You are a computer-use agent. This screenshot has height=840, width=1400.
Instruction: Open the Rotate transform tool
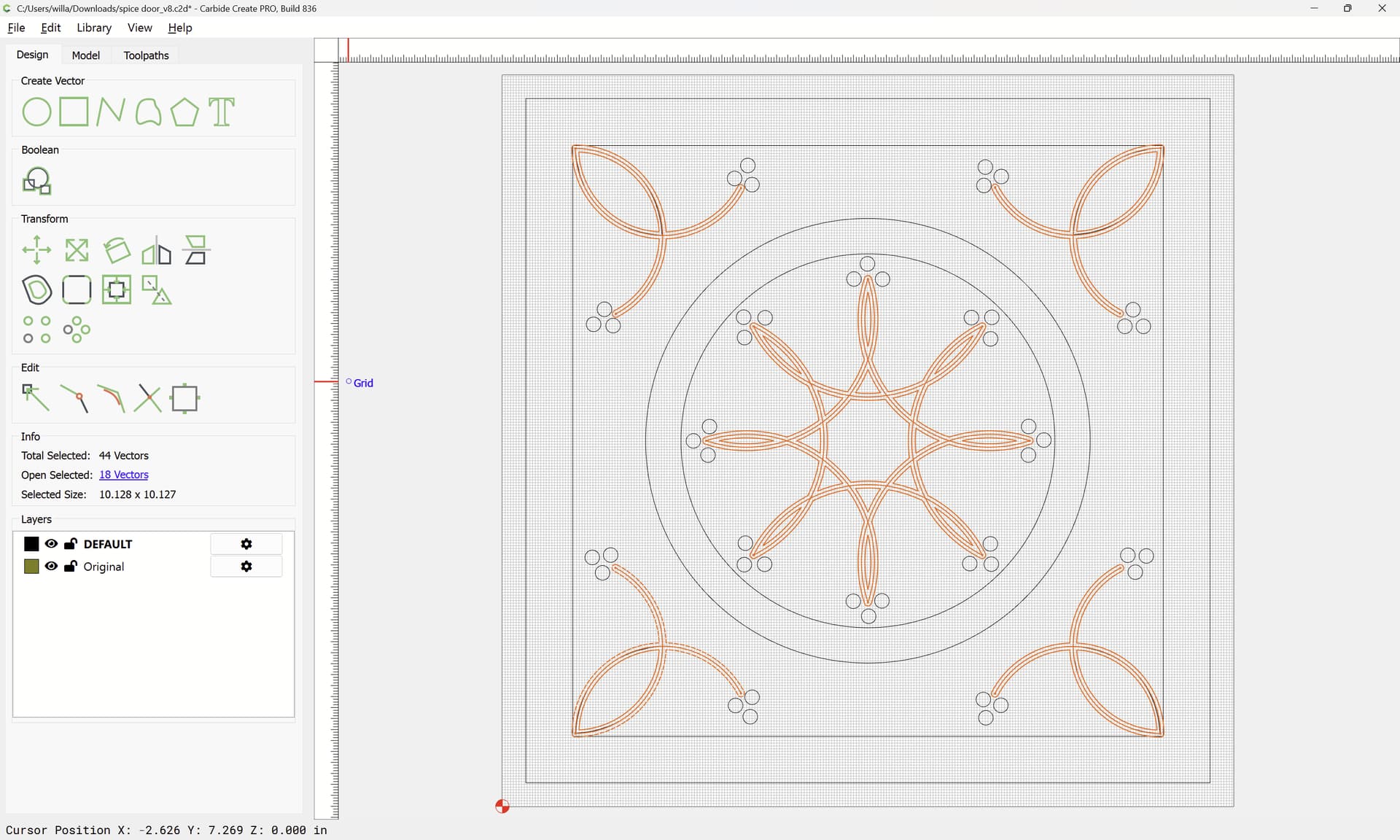pos(117,251)
